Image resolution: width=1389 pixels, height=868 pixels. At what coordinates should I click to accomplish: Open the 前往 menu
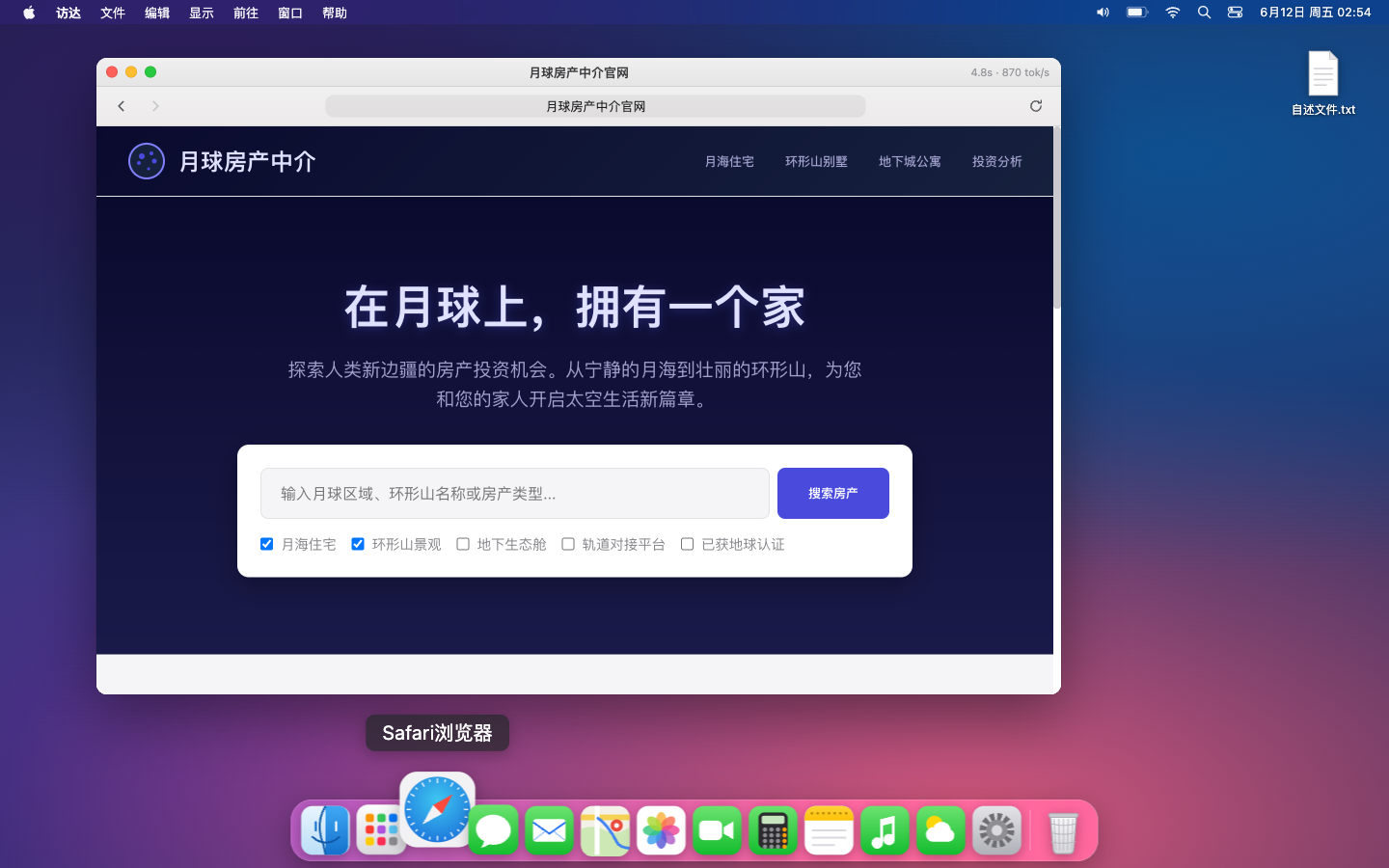click(246, 13)
